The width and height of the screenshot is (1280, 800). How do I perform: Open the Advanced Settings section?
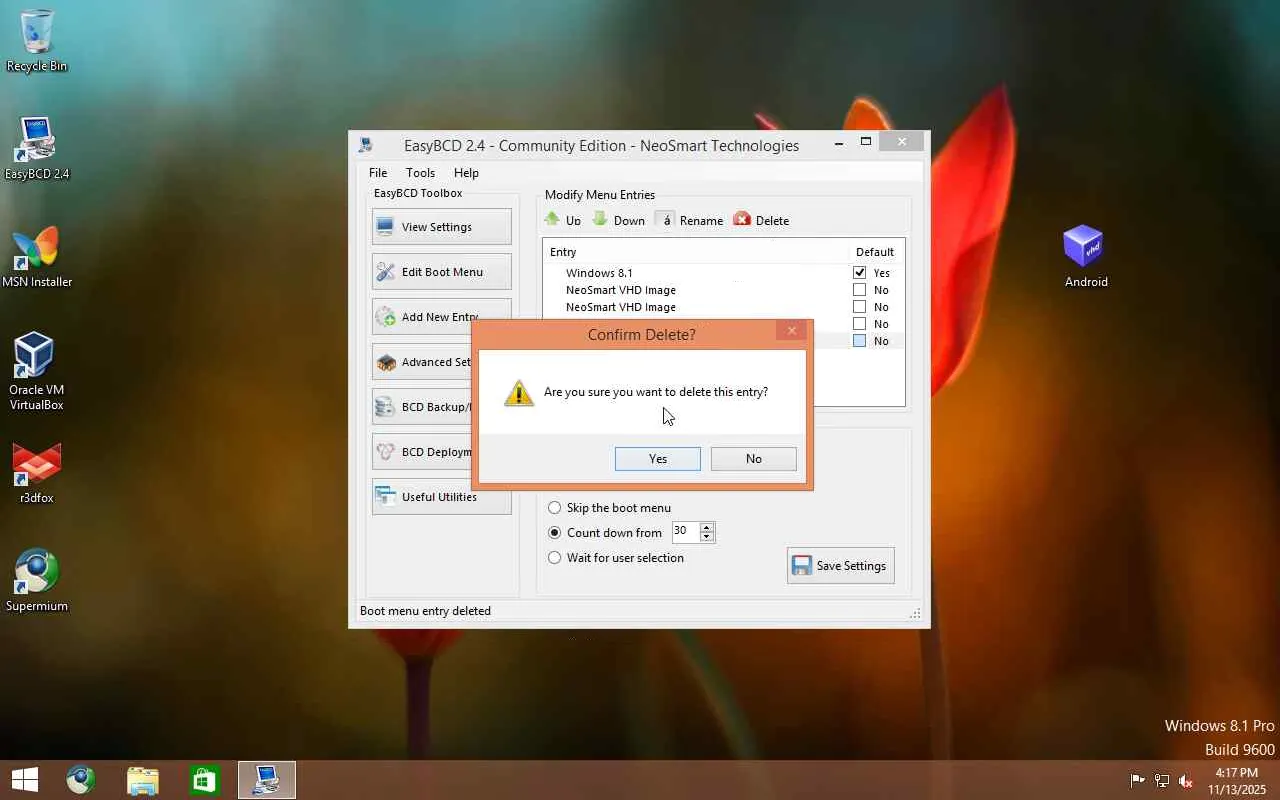click(x=422, y=362)
